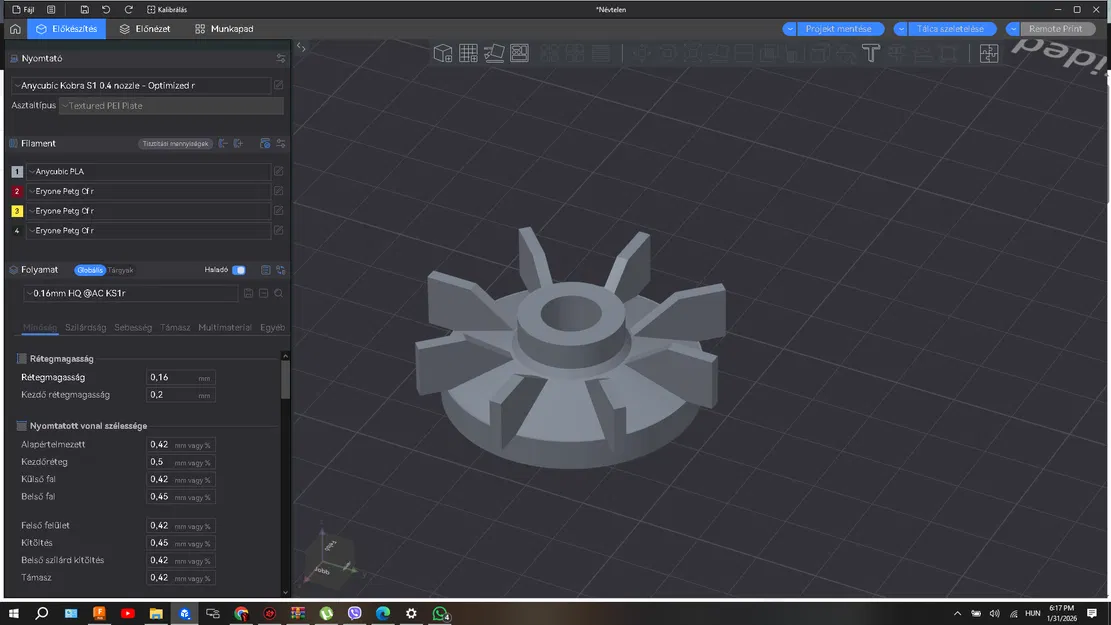Open filament 2 Eryone Petg dropdown

pos(149,191)
